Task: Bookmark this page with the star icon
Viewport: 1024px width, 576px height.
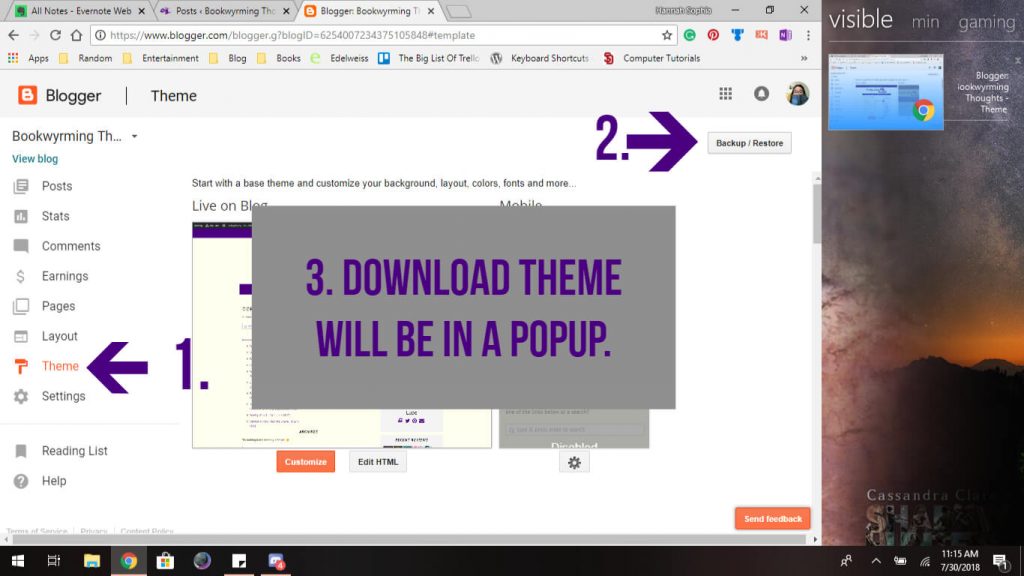Action: (667, 34)
